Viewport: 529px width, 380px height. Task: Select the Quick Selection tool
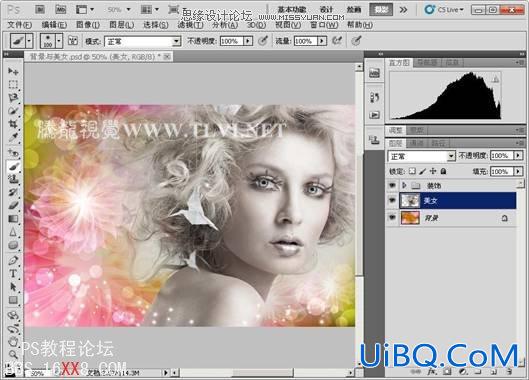tap(13, 111)
